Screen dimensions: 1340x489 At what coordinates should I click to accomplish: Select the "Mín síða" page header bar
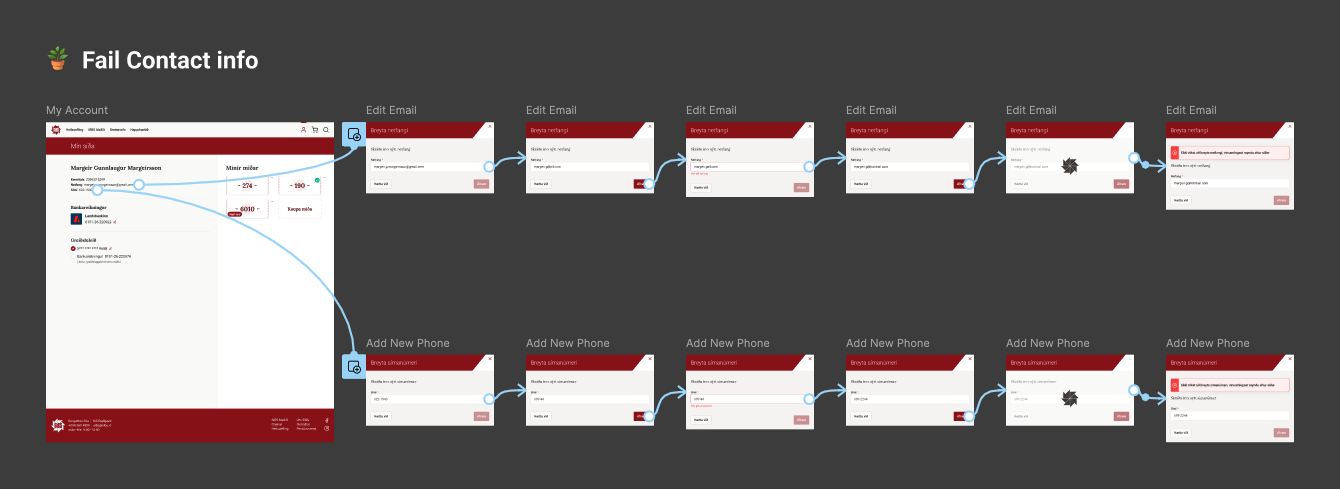[x=190, y=146]
